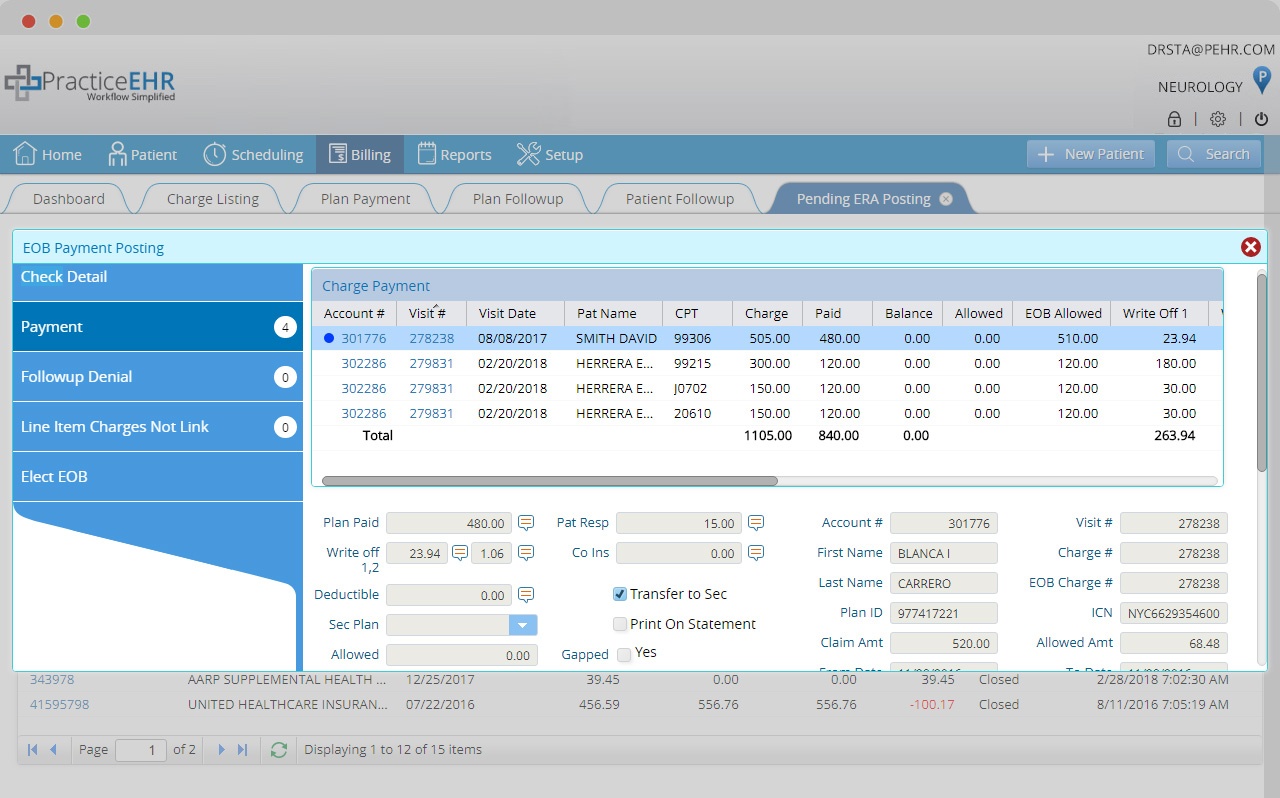Open note icon beside Pat Resp
The height and width of the screenshot is (798, 1280).
tap(756, 523)
